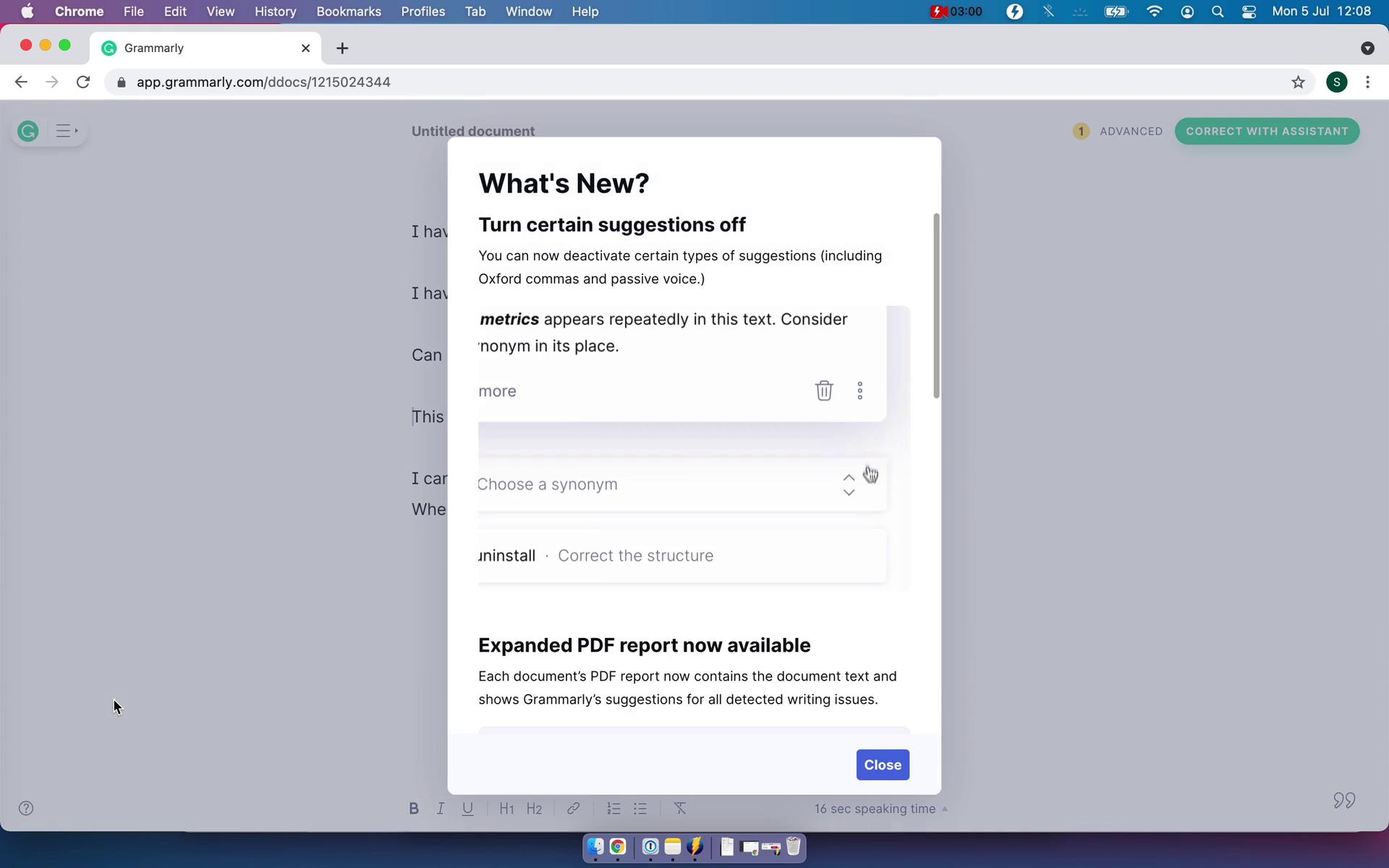The height and width of the screenshot is (868, 1389).
Task: Toggle the Underline formatting icon
Action: pos(467,808)
